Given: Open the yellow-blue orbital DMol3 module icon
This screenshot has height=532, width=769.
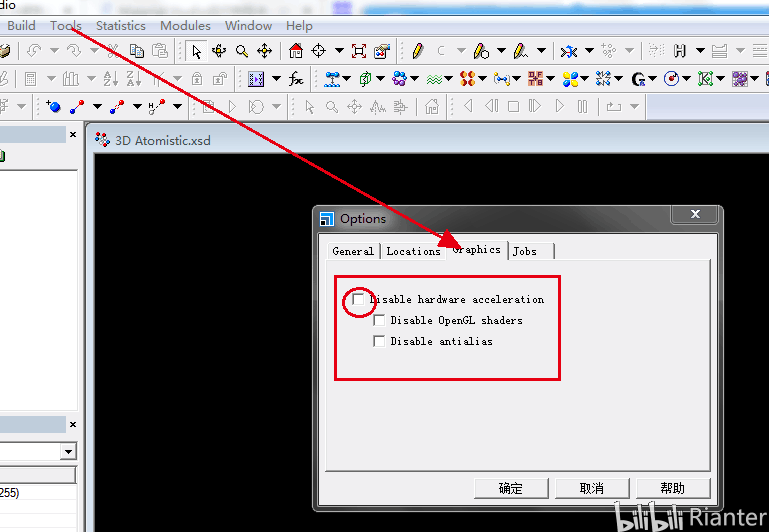Looking at the screenshot, I should (570, 78).
